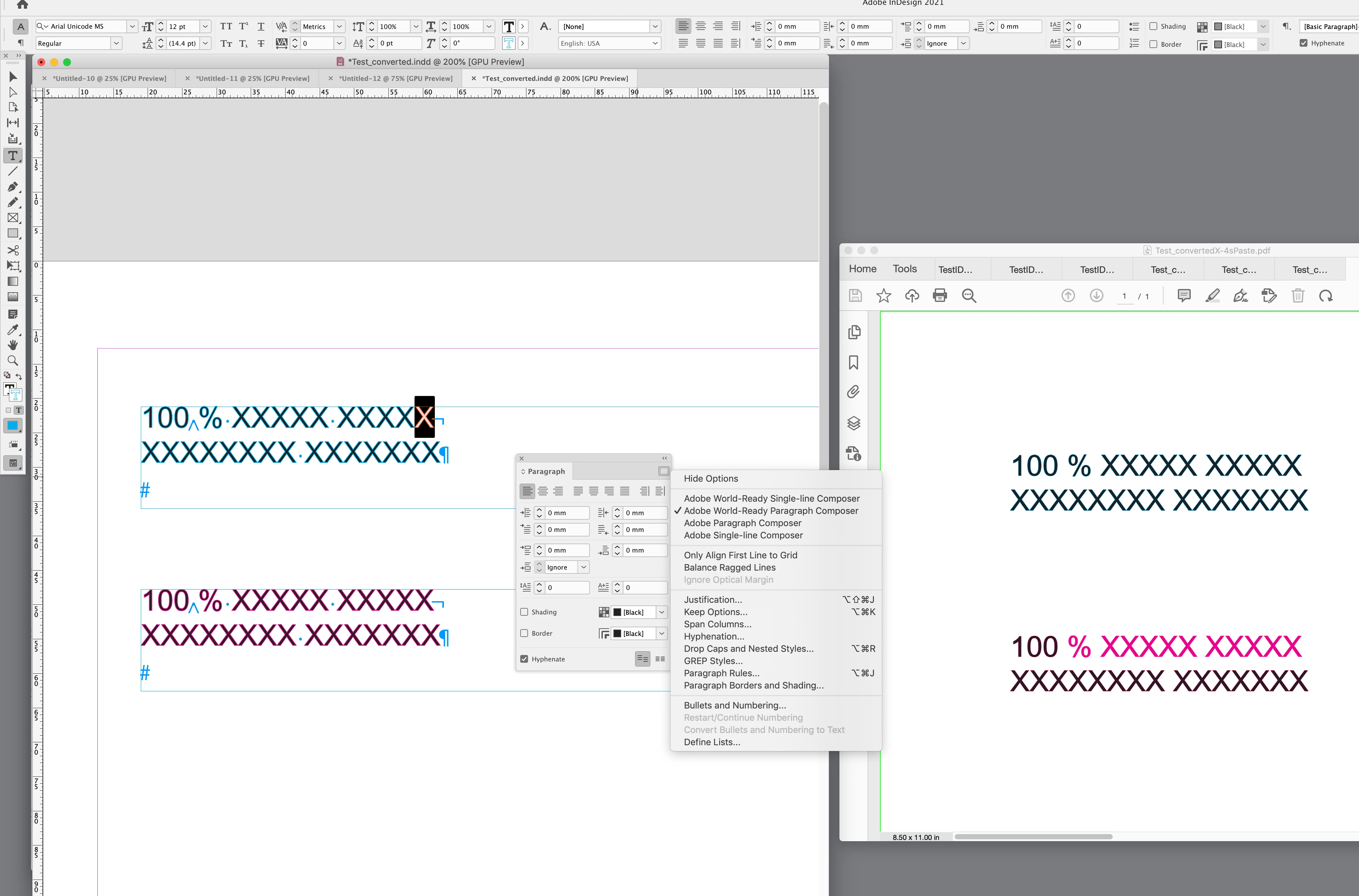1359x896 pixels.
Task: Add a comment using Acrobat note icon
Action: (1184, 295)
